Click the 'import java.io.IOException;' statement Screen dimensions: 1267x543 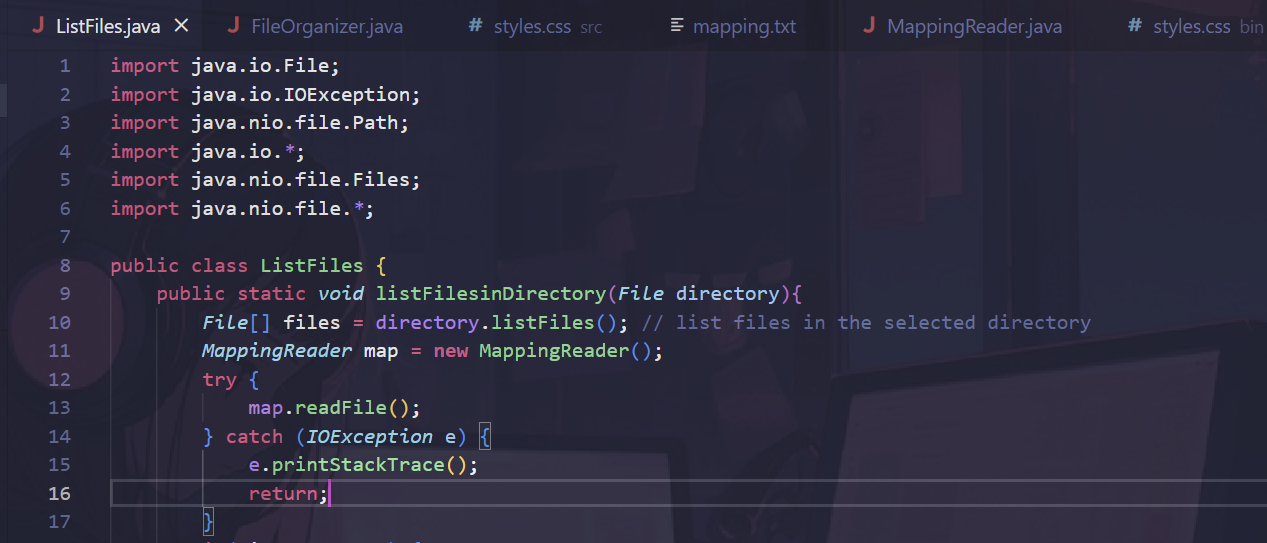pos(266,95)
